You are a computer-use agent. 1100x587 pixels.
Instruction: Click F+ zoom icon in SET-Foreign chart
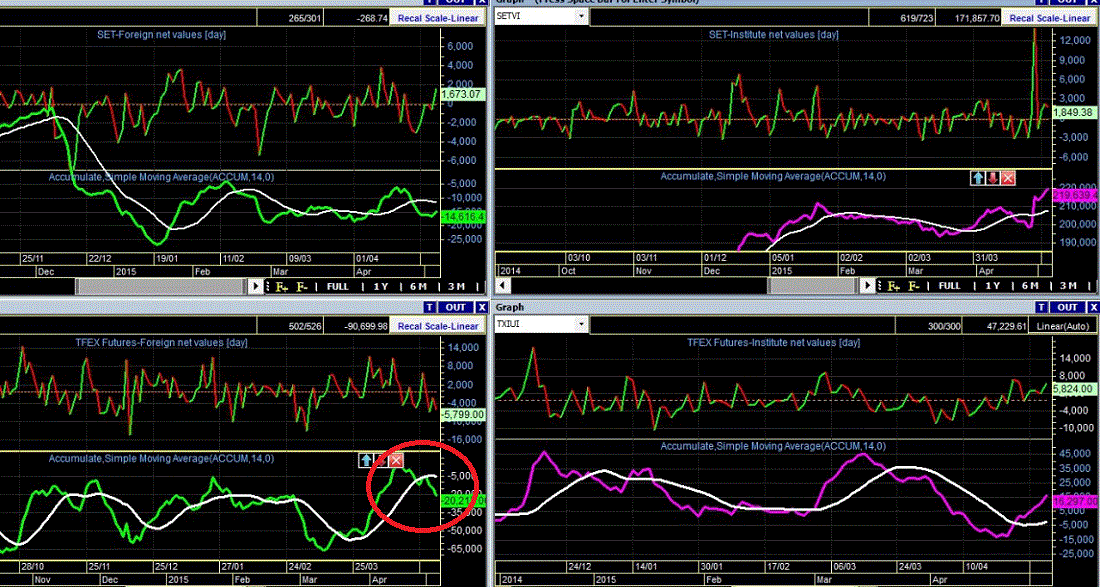pyautogui.click(x=282, y=286)
